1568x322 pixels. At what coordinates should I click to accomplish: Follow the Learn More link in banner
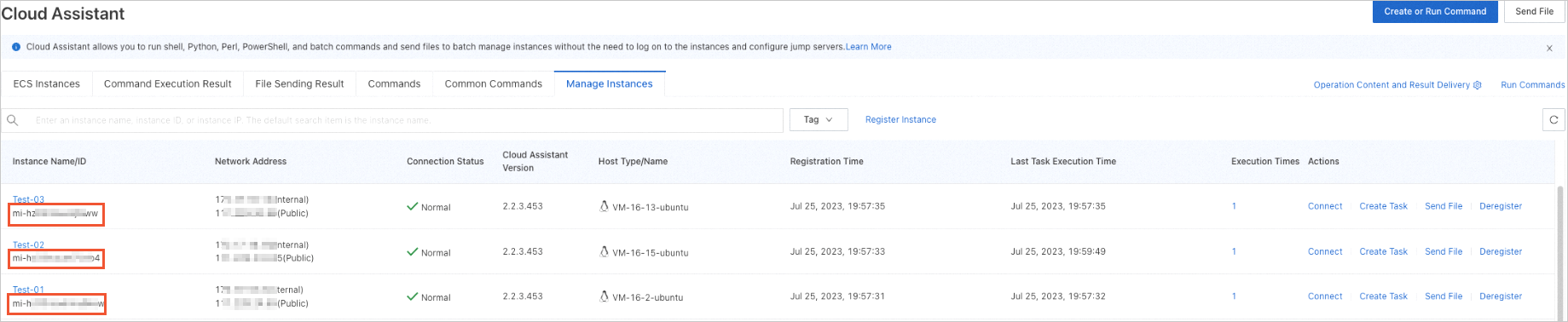point(869,47)
